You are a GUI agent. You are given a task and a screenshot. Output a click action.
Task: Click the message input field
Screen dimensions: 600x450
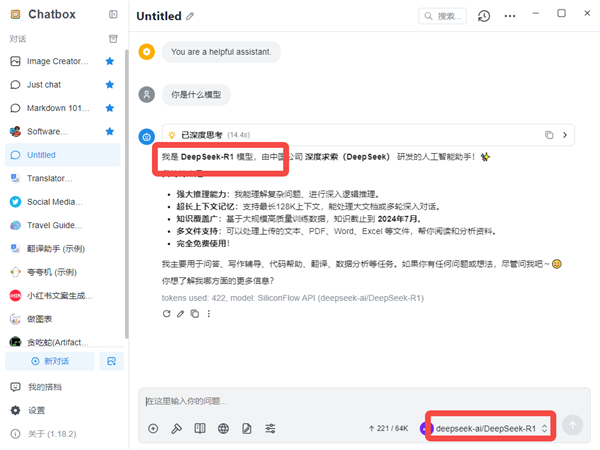pyautogui.click(x=364, y=401)
